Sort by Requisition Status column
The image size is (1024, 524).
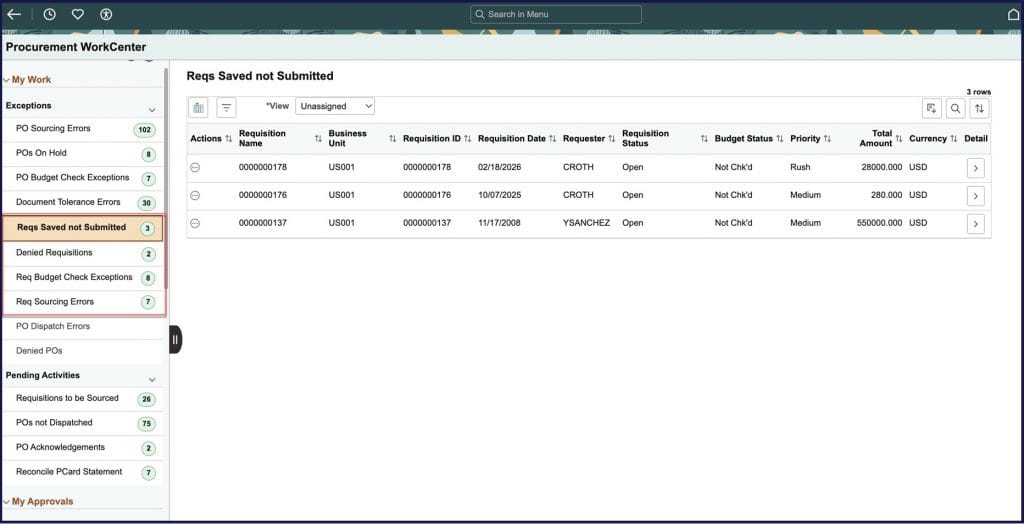(704, 139)
